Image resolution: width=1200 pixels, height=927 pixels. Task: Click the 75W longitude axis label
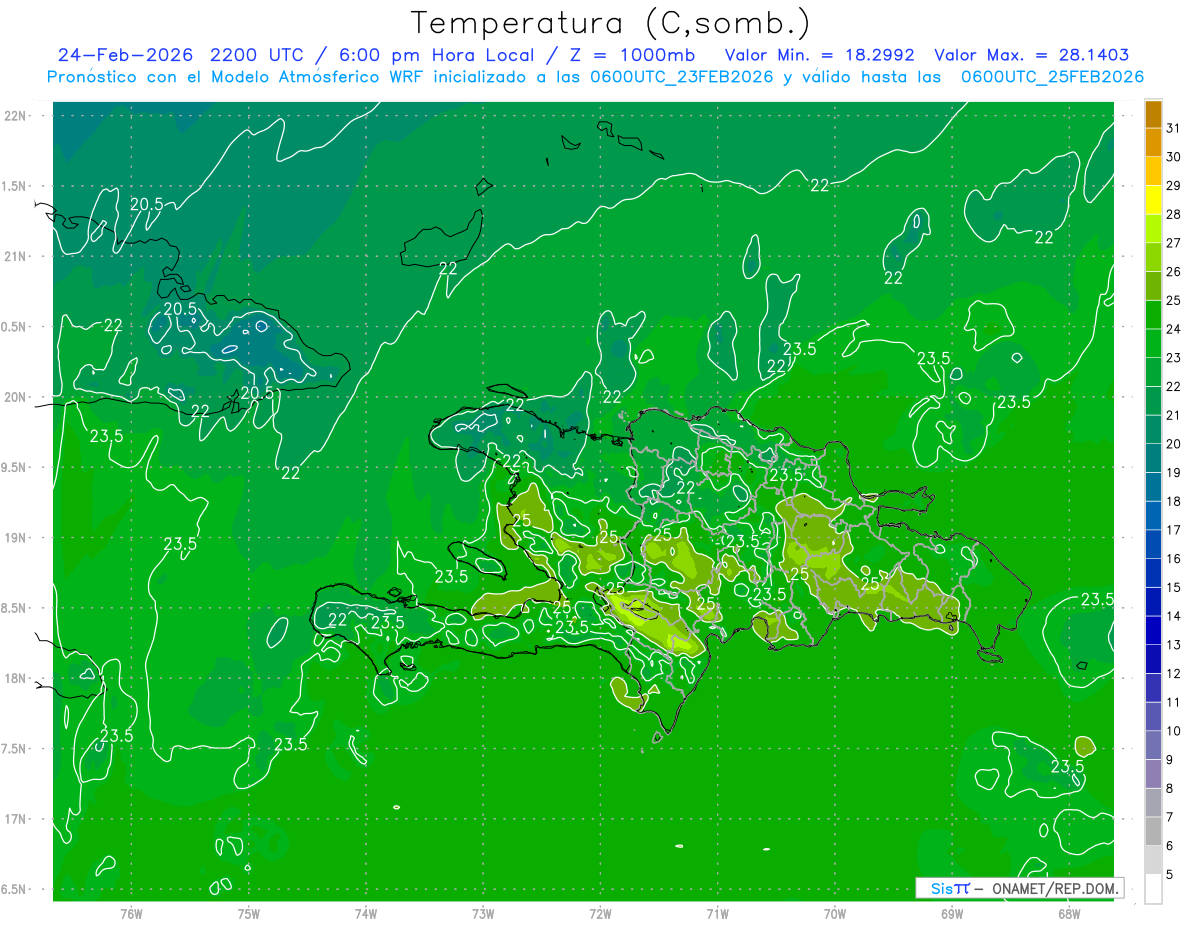(x=249, y=913)
